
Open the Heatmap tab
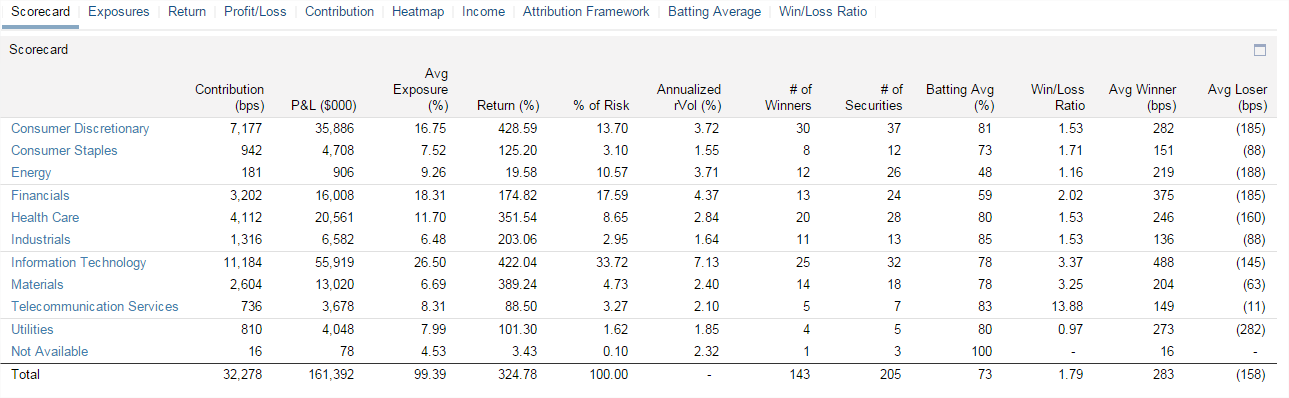(x=418, y=12)
